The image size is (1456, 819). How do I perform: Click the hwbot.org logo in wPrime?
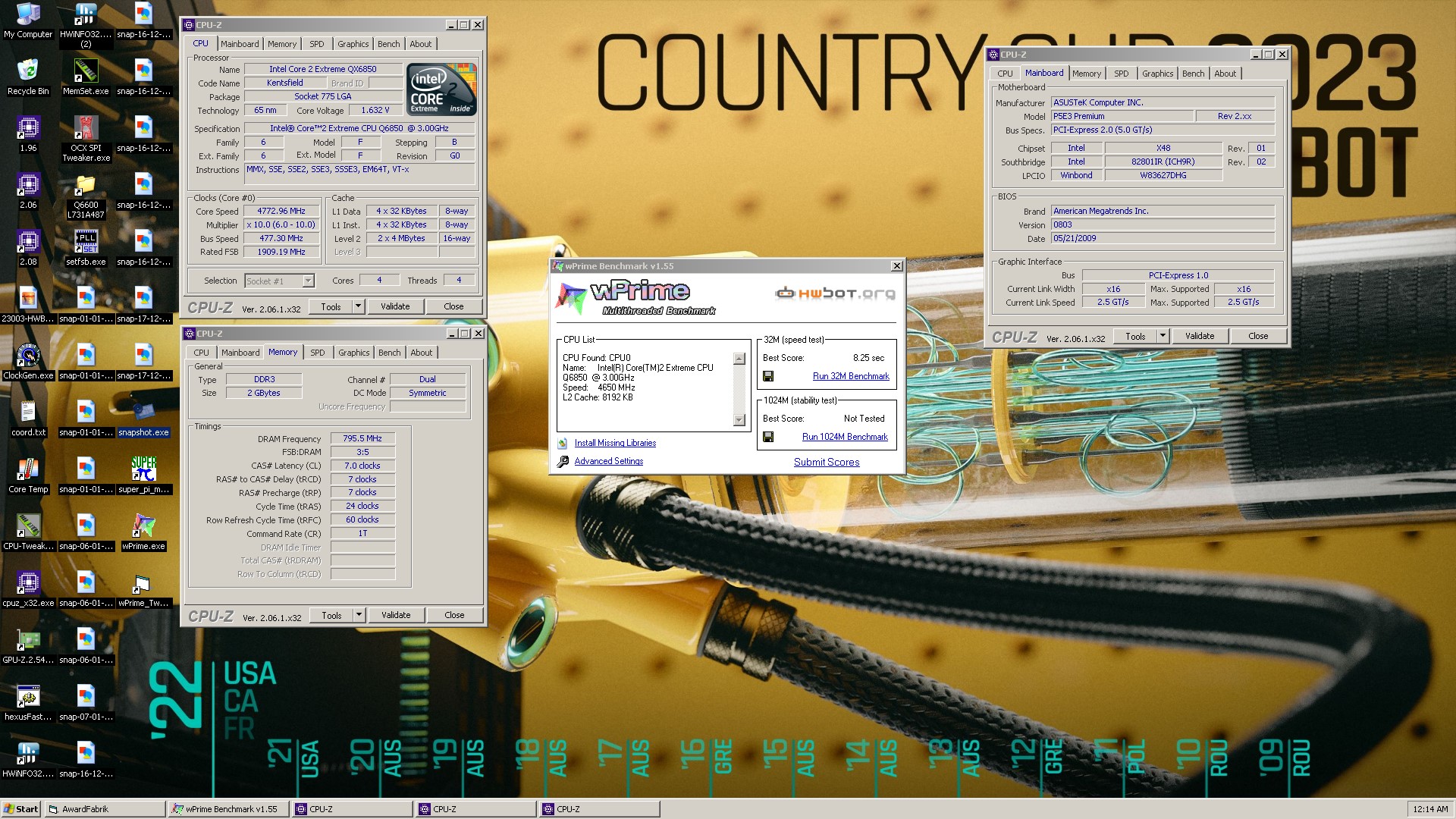[835, 293]
